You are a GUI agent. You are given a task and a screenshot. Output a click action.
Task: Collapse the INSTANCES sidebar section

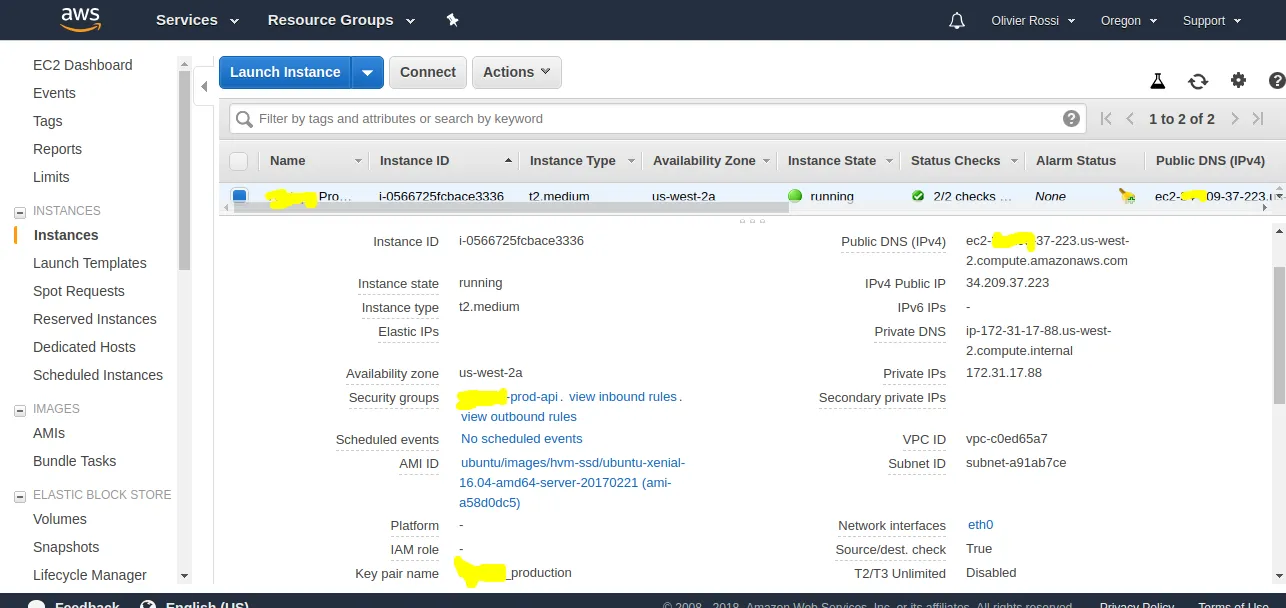[19, 212]
